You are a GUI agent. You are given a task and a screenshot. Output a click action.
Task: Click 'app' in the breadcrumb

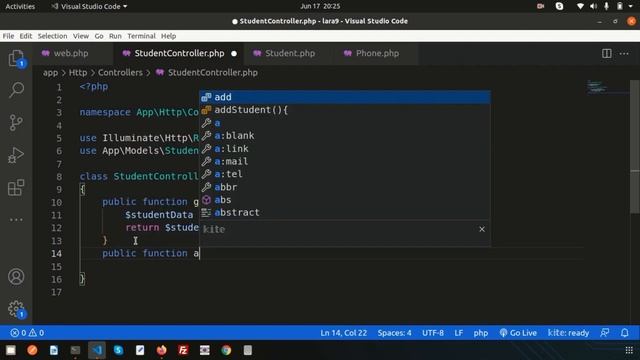click(50, 73)
